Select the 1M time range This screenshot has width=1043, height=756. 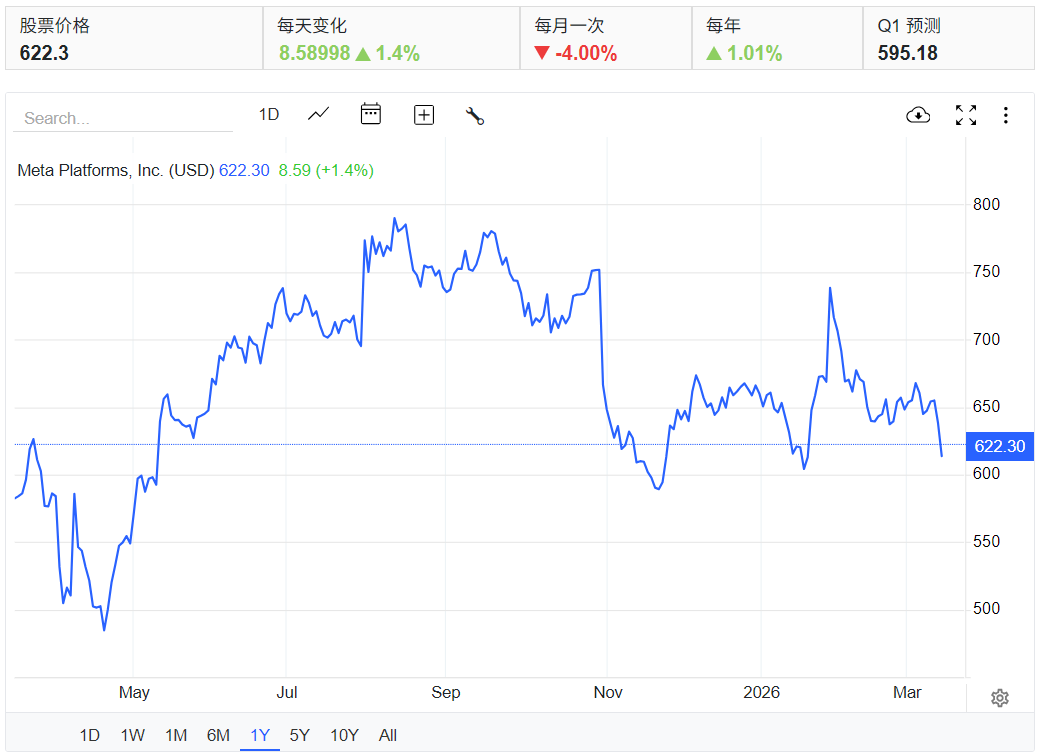click(176, 735)
